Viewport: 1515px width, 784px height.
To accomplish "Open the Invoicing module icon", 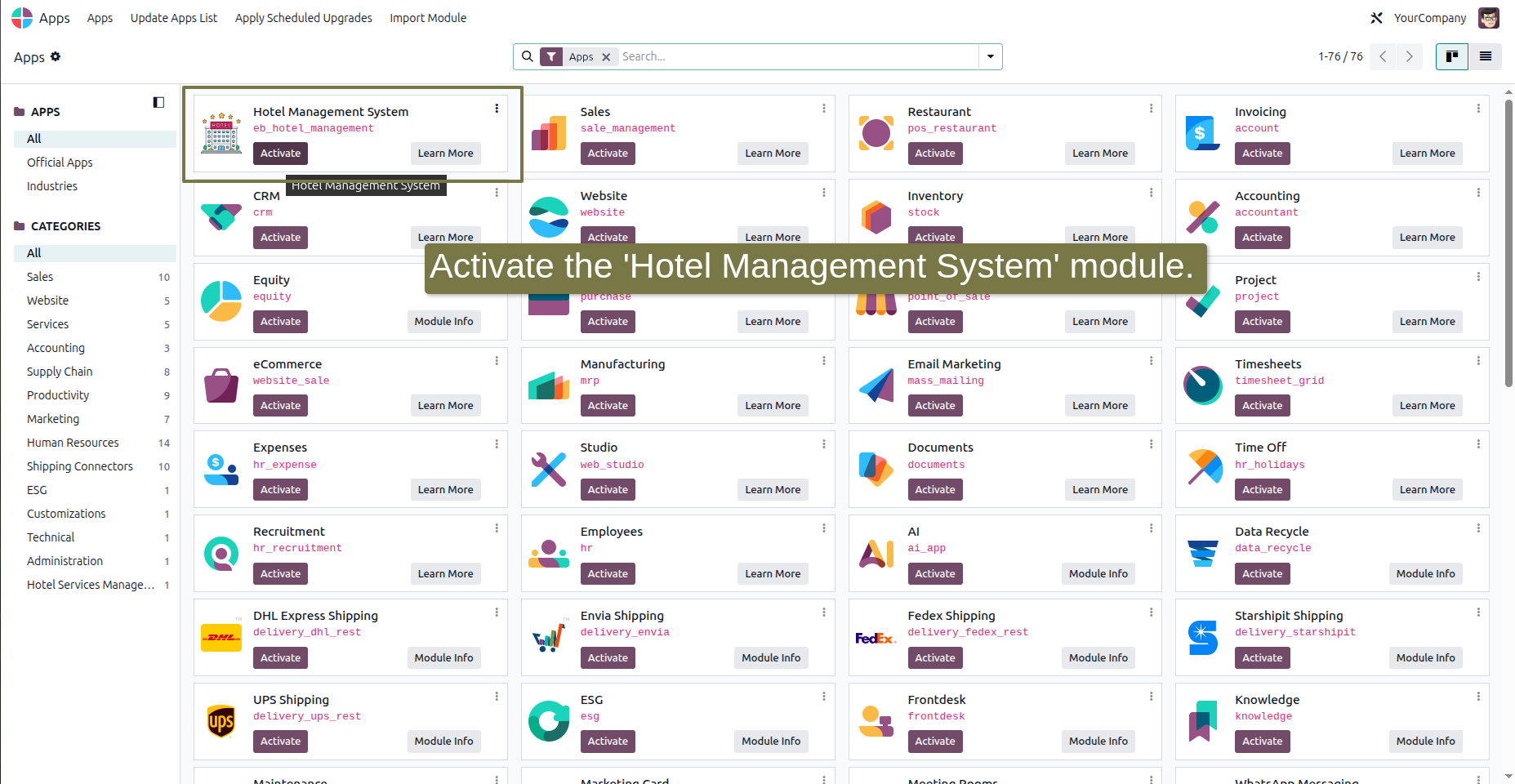I will [x=1203, y=132].
